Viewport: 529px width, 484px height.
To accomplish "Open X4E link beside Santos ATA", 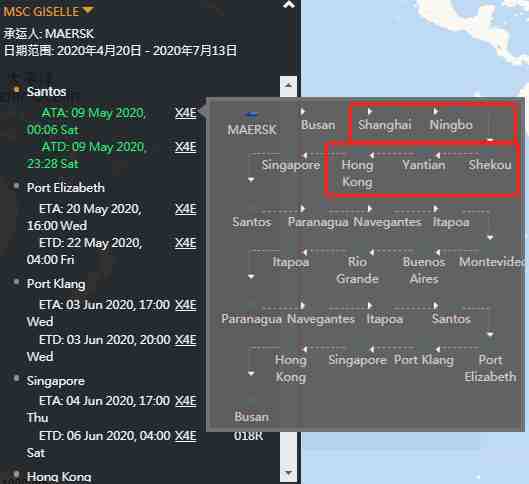I will tap(186, 113).
